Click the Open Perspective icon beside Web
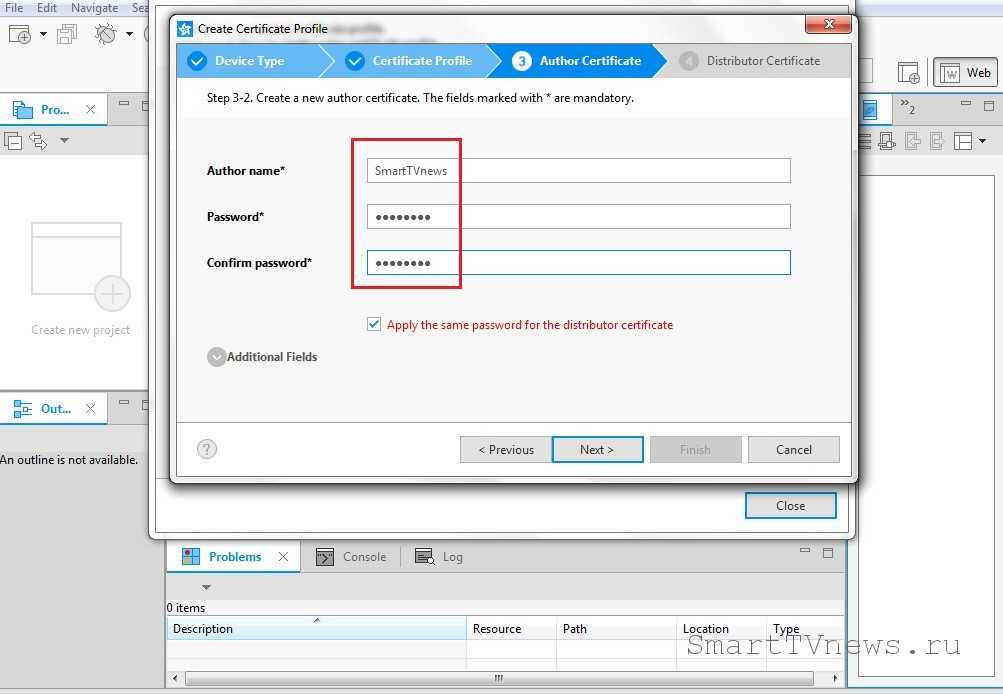The height and width of the screenshot is (694, 1003). coord(908,73)
